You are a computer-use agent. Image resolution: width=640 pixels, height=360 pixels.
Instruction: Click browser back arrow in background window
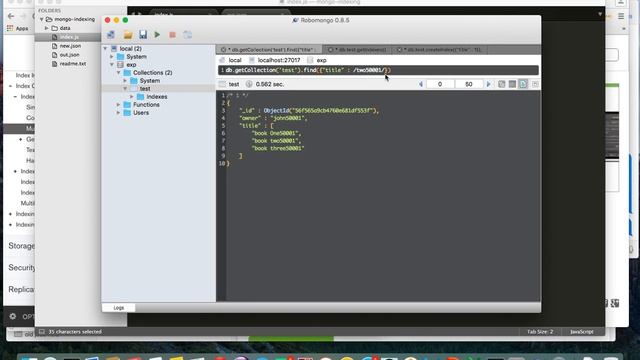click(x=11, y=16)
